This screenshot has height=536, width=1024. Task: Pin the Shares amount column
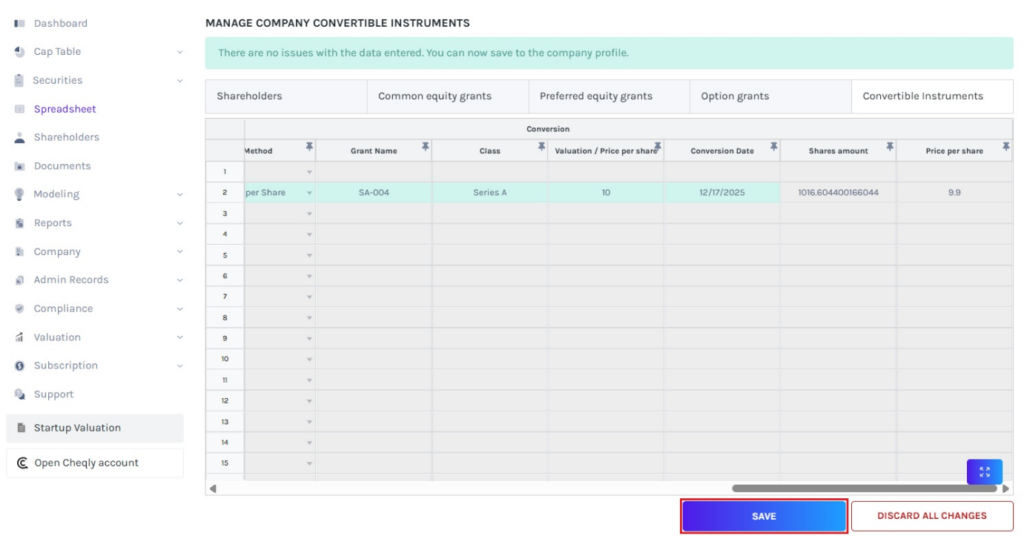click(x=889, y=147)
